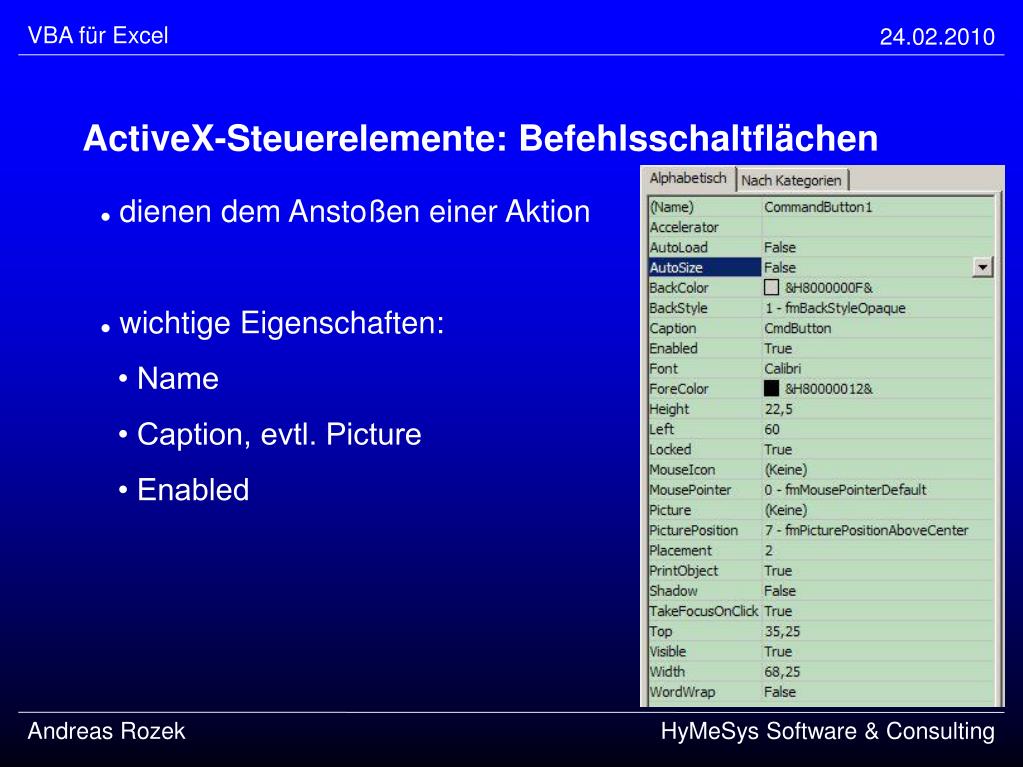Click the 'dienen dem Anstoßen einer Aktion' bullet
This screenshot has height=767, width=1023.
click(x=354, y=212)
